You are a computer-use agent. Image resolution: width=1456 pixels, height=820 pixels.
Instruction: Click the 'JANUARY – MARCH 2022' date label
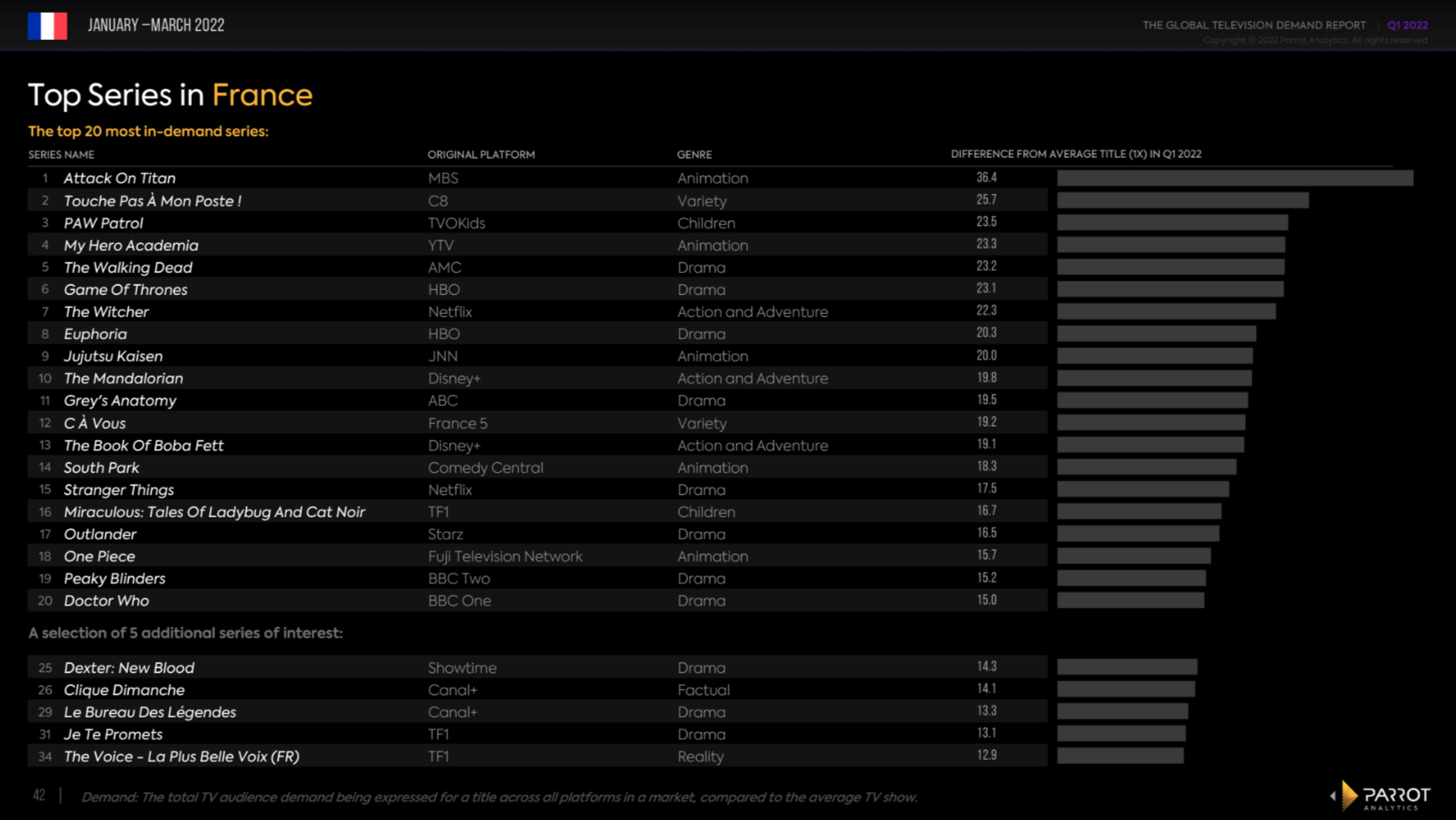coord(156,25)
